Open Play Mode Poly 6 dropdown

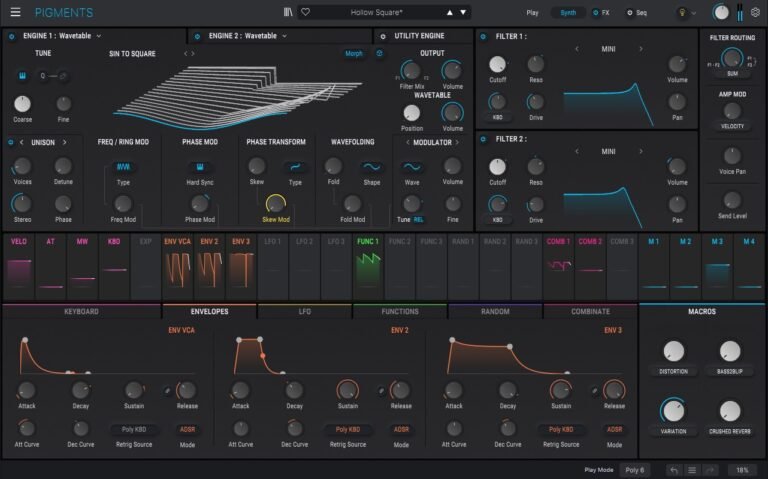coord(635,469)
